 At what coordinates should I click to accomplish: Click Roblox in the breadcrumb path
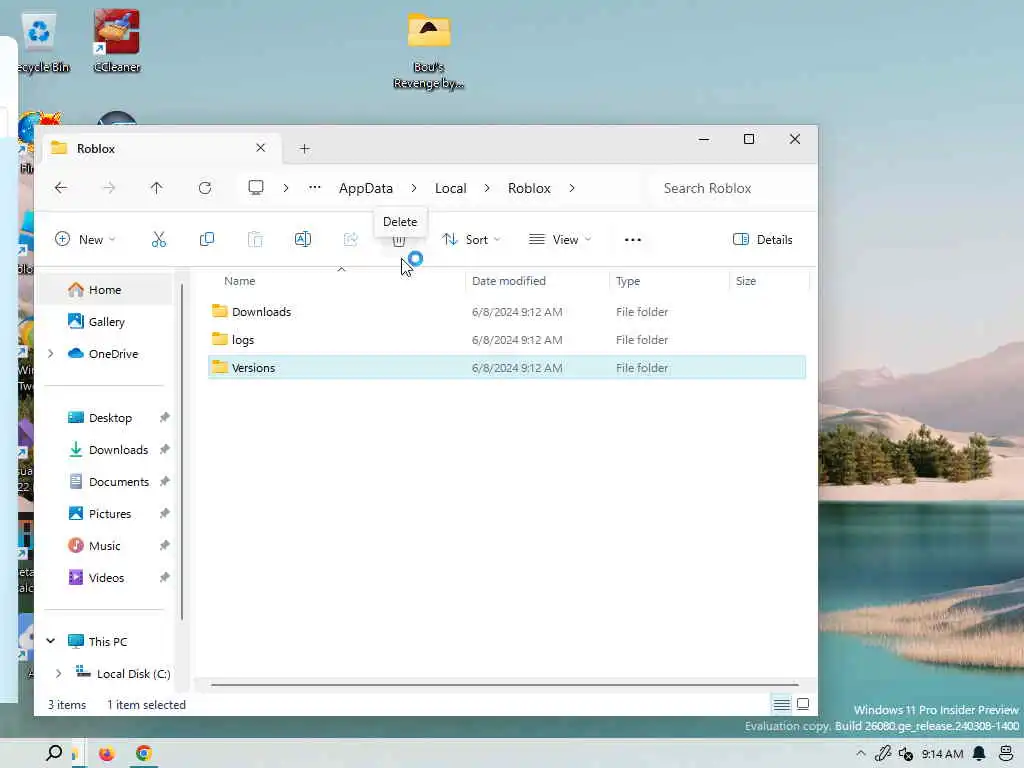point(530,188)
